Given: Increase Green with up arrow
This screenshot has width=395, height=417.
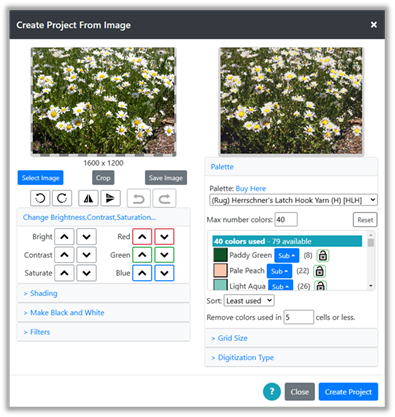Looking at the screenshot, I should (142, 255).
